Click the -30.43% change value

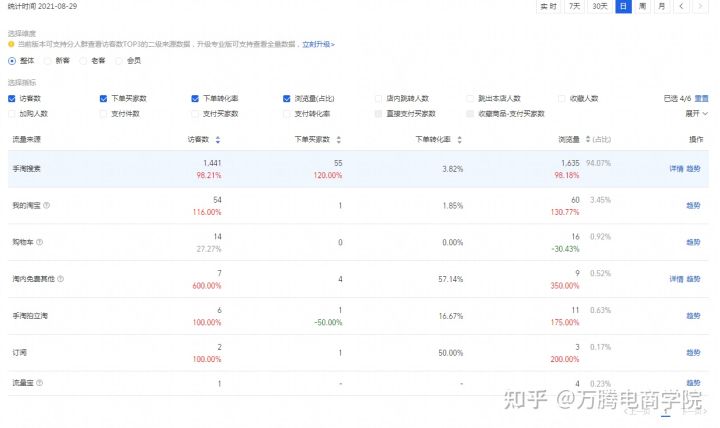pos(565,248)
